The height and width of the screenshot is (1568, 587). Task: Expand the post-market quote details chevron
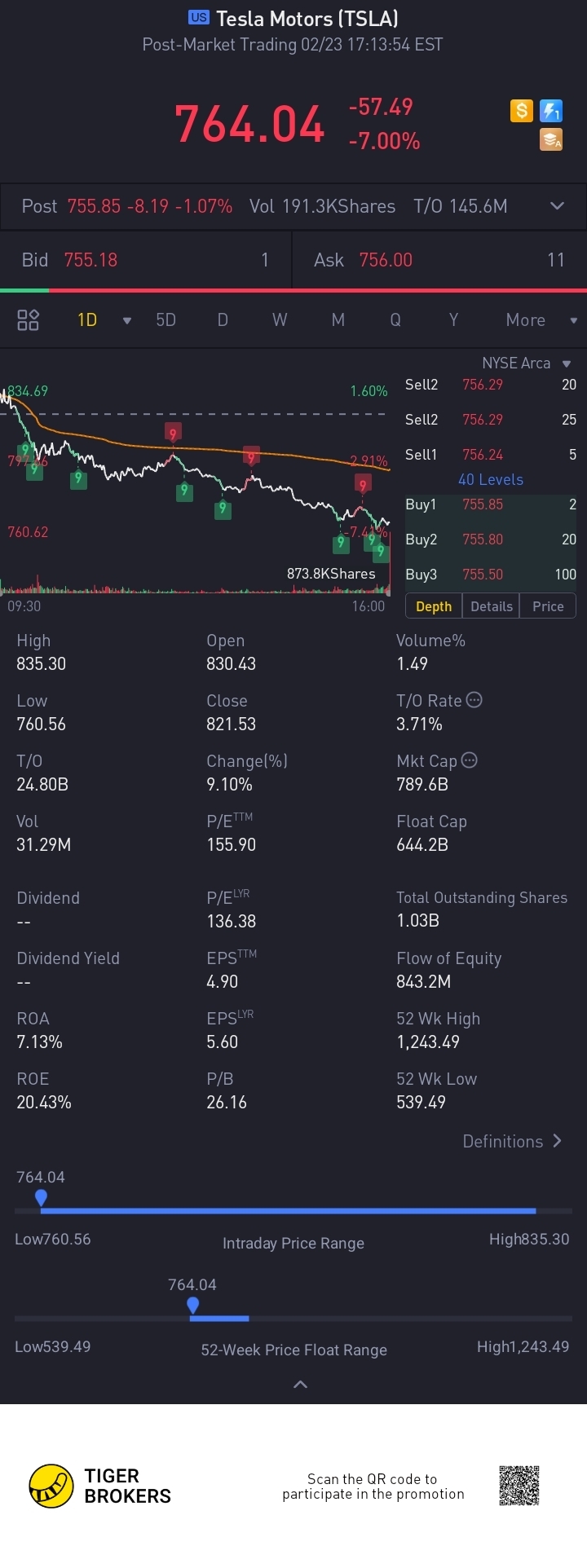[x=557, y=206]
